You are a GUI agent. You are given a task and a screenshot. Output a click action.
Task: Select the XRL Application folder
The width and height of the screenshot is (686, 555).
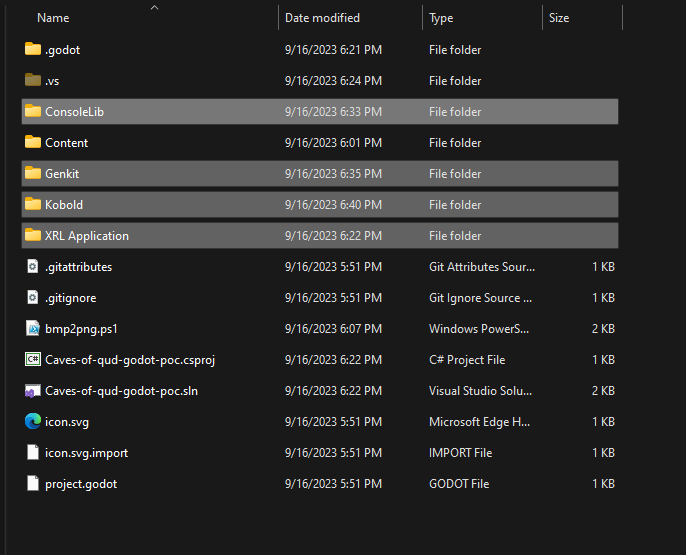[87, 235]
